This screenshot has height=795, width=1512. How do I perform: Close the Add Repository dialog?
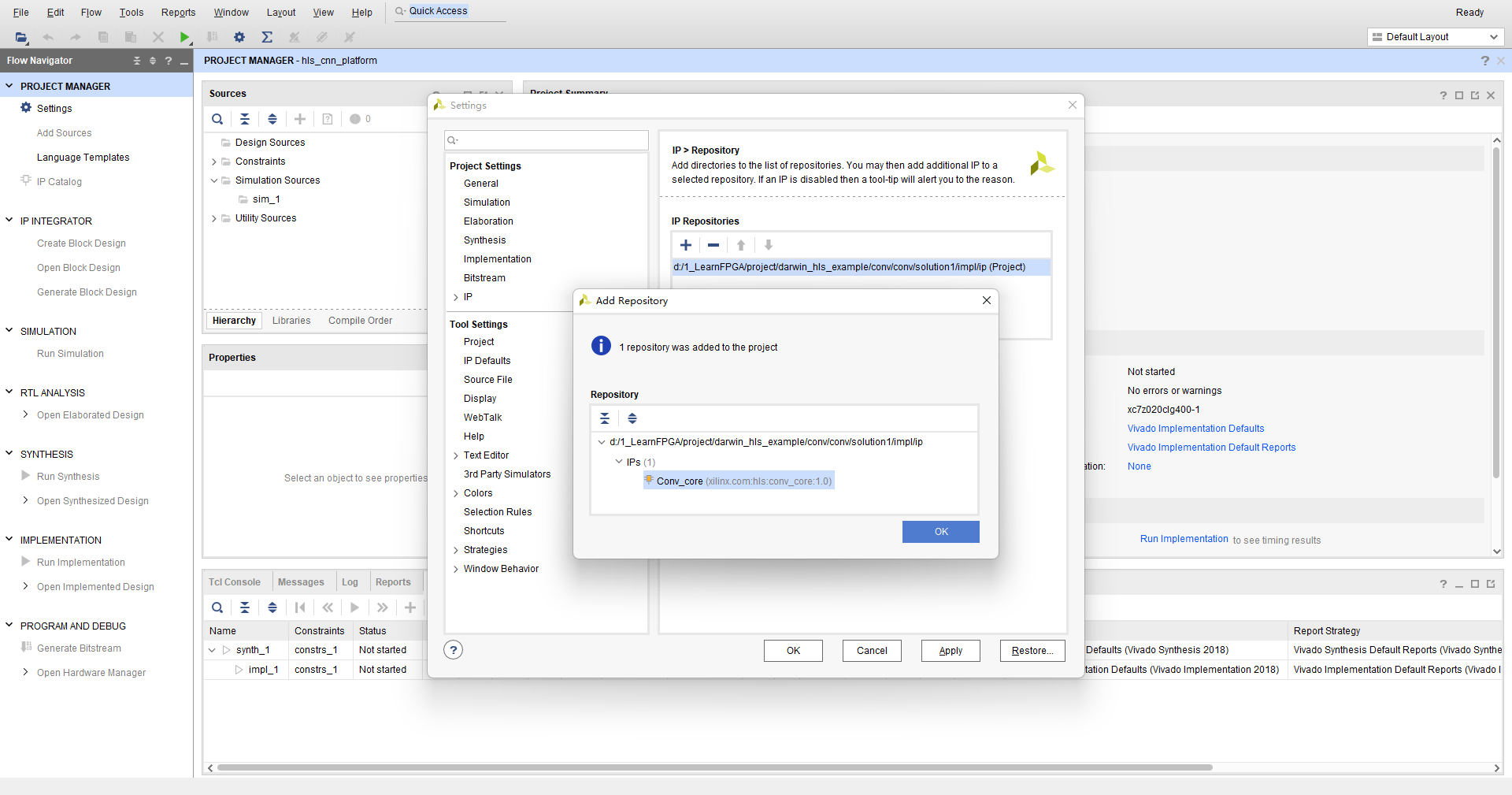tap(987, 300)
